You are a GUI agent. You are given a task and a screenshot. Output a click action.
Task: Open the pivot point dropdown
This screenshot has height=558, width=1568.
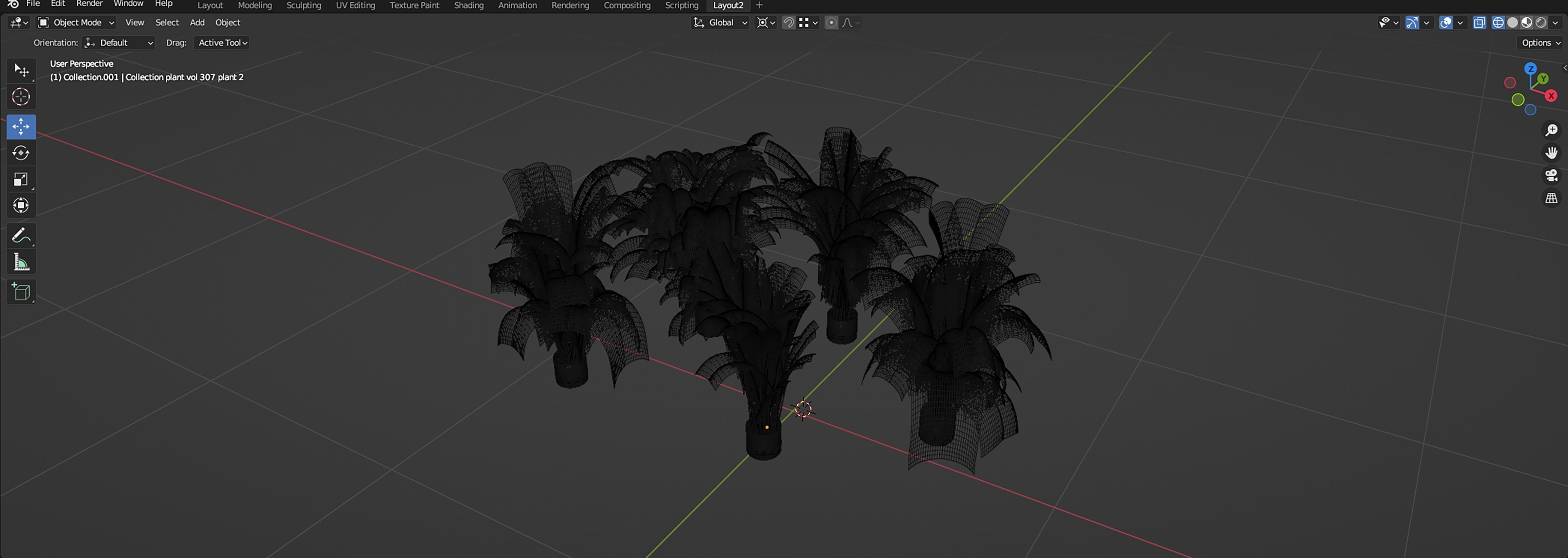766,23
